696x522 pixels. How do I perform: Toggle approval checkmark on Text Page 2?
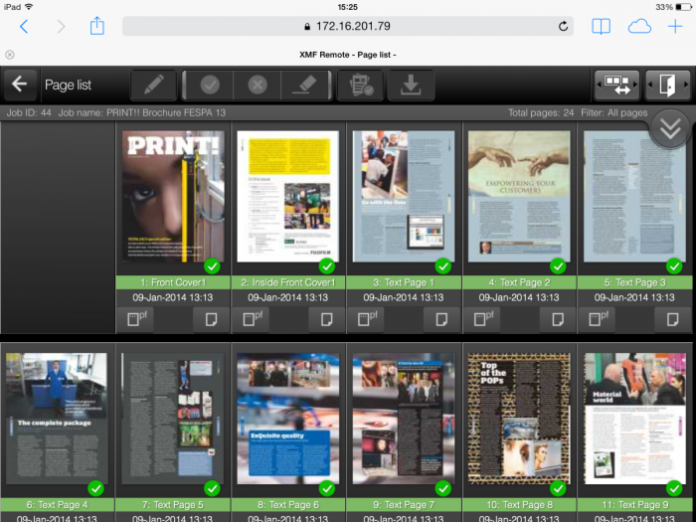click(x=558, y=266)
